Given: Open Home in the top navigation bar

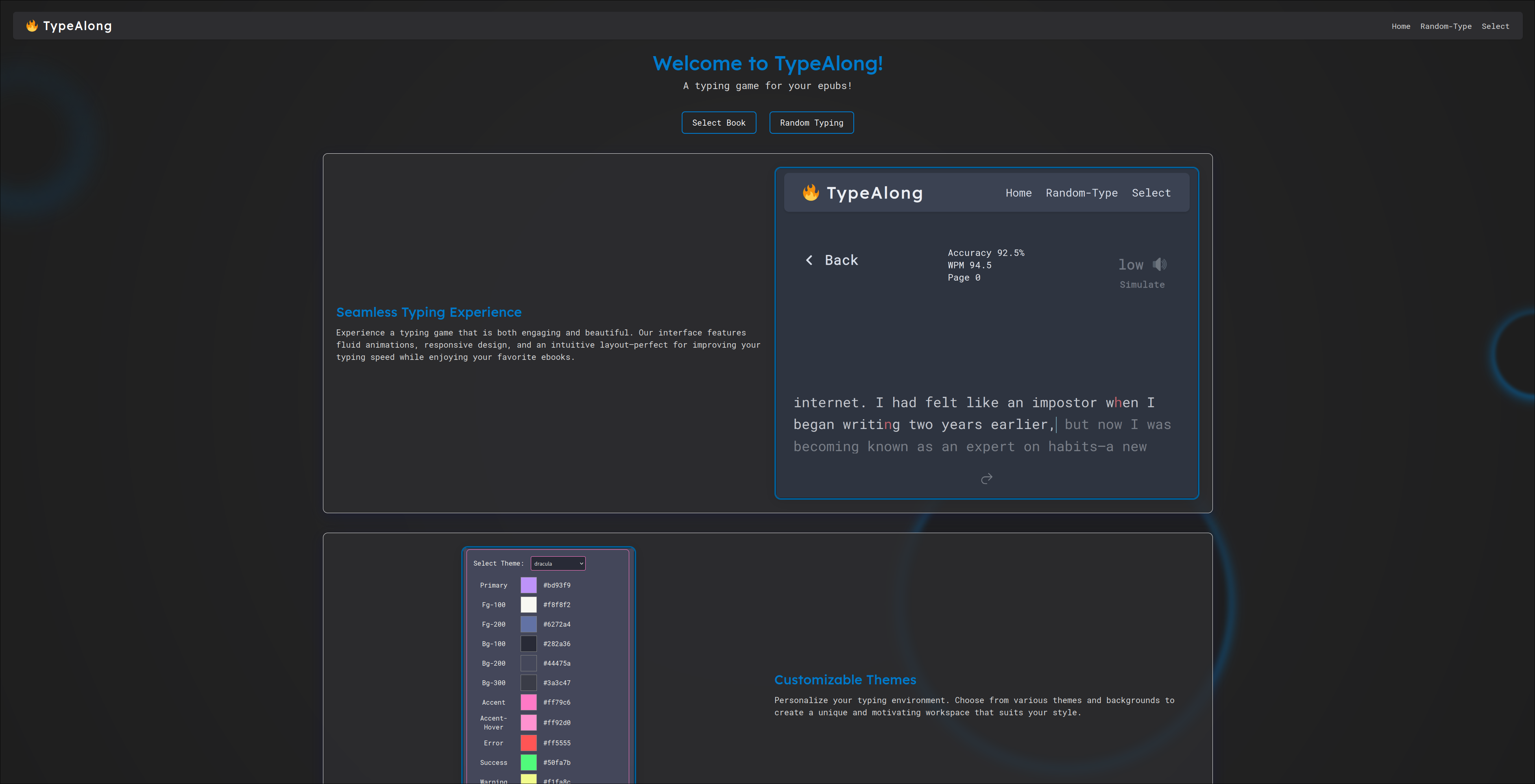Looking at the screenshot, I should tap(1400, 26).
